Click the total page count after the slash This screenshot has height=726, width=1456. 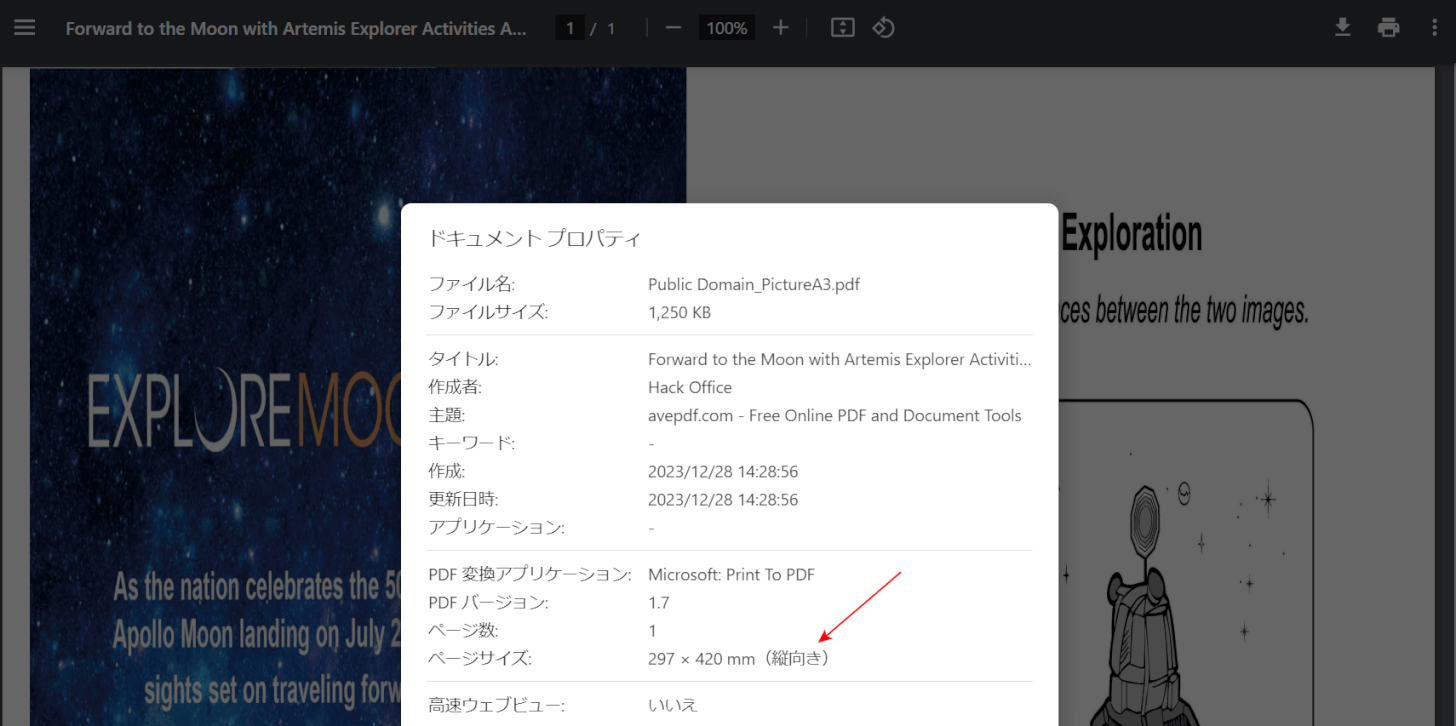click(x=610, y=28)
